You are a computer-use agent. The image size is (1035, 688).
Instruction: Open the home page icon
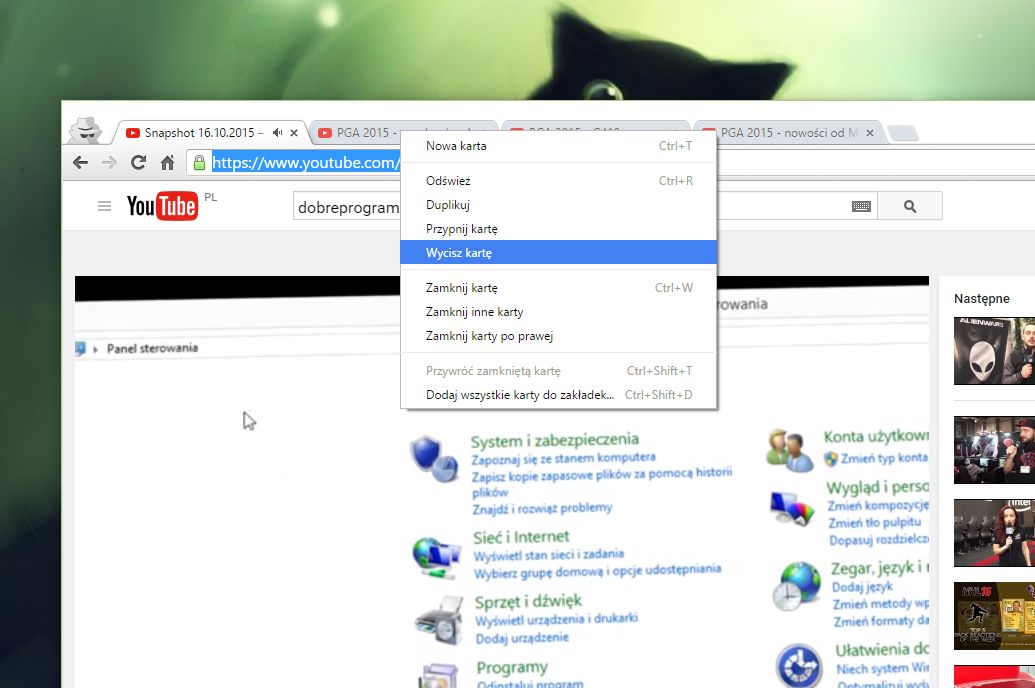click(168, 162)
